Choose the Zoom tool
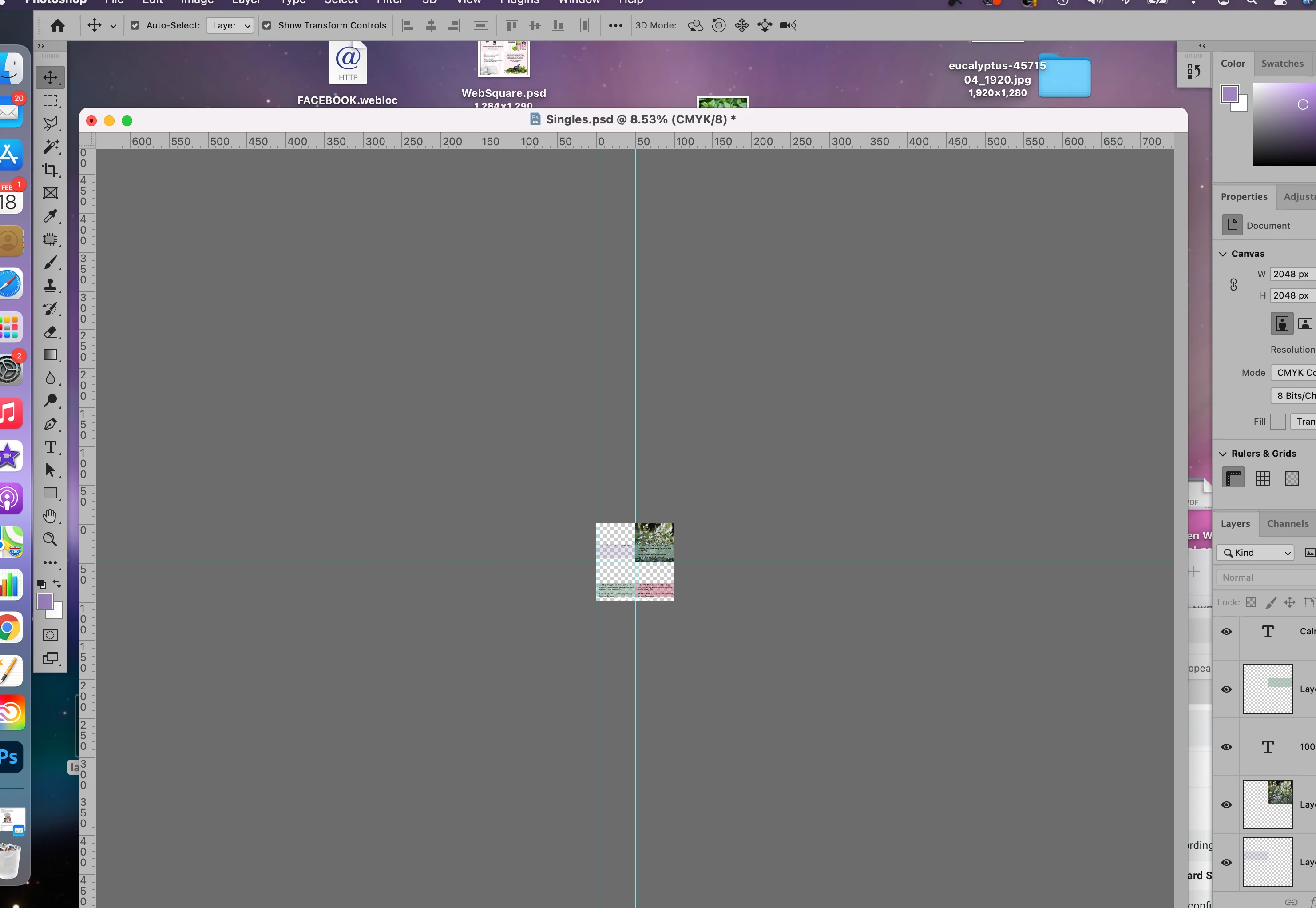Screen dimensions: 1316x908 [x=50, y=539]
